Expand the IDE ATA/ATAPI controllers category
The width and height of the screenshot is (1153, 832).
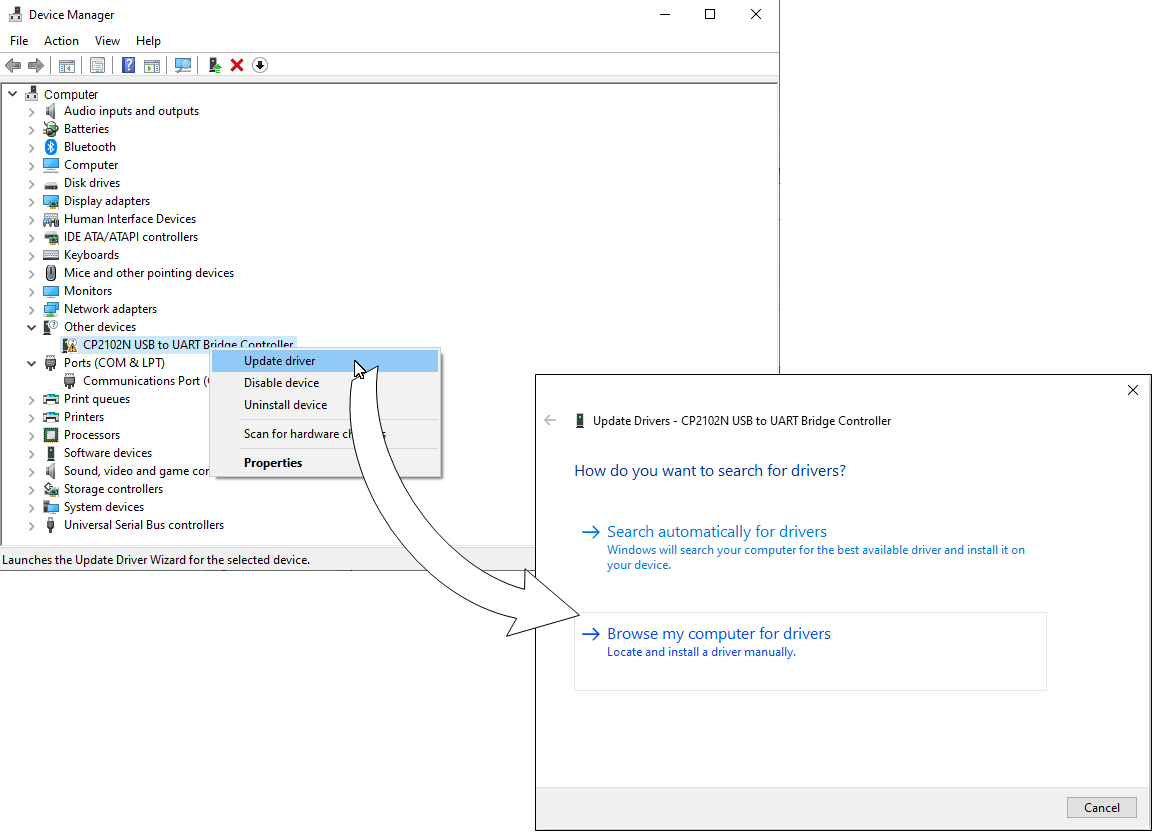[x=32, y=238]
